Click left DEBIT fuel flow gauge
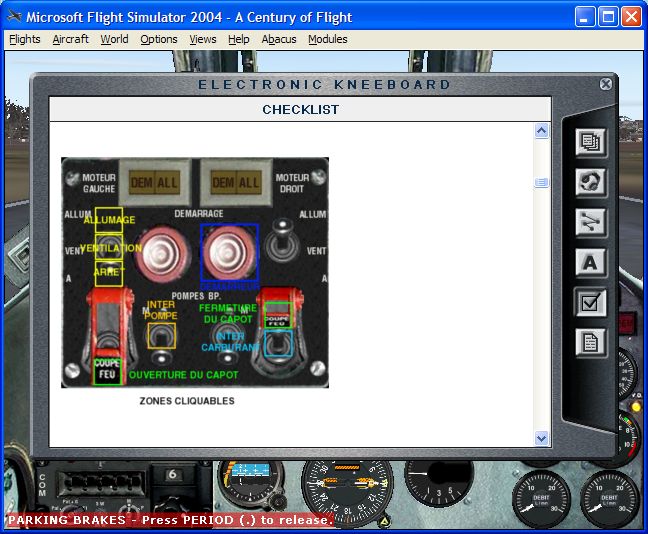This screenshot has width=648, height=534. tap(541, 499)
